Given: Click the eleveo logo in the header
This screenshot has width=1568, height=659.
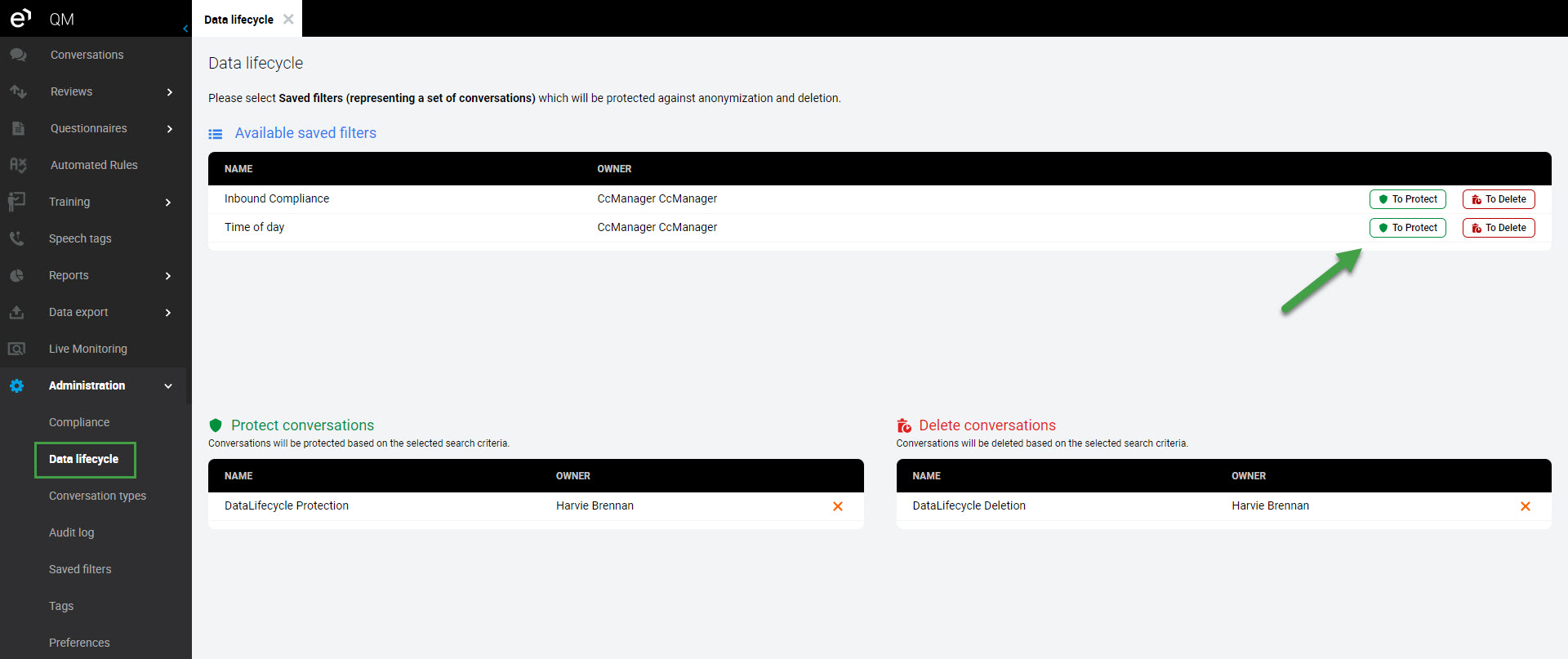Looking at the screenshot, I should [20, 18].
